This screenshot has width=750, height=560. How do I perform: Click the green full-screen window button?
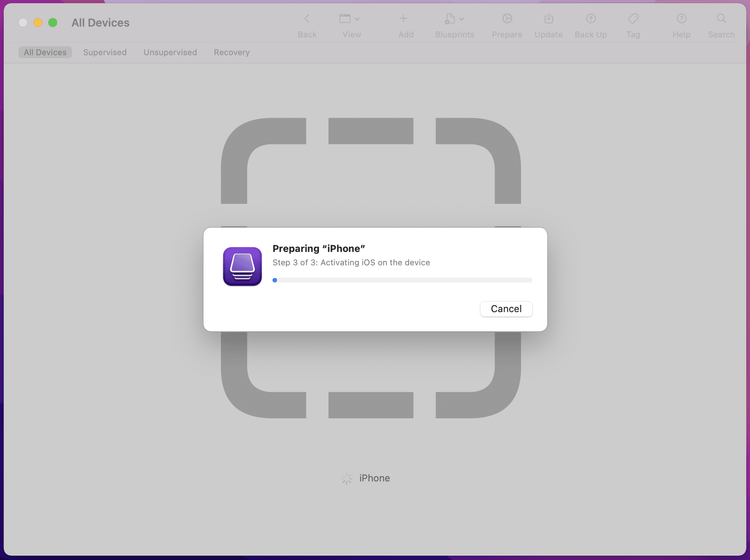click(x=53, y=22)
